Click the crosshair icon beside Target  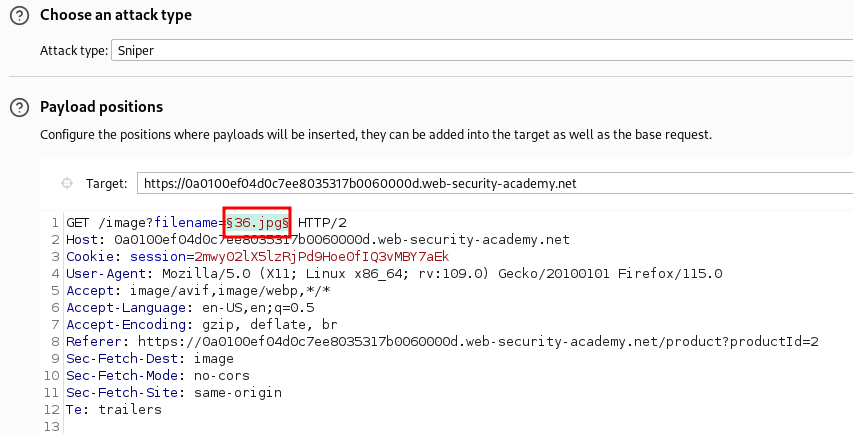click(67, 183)
